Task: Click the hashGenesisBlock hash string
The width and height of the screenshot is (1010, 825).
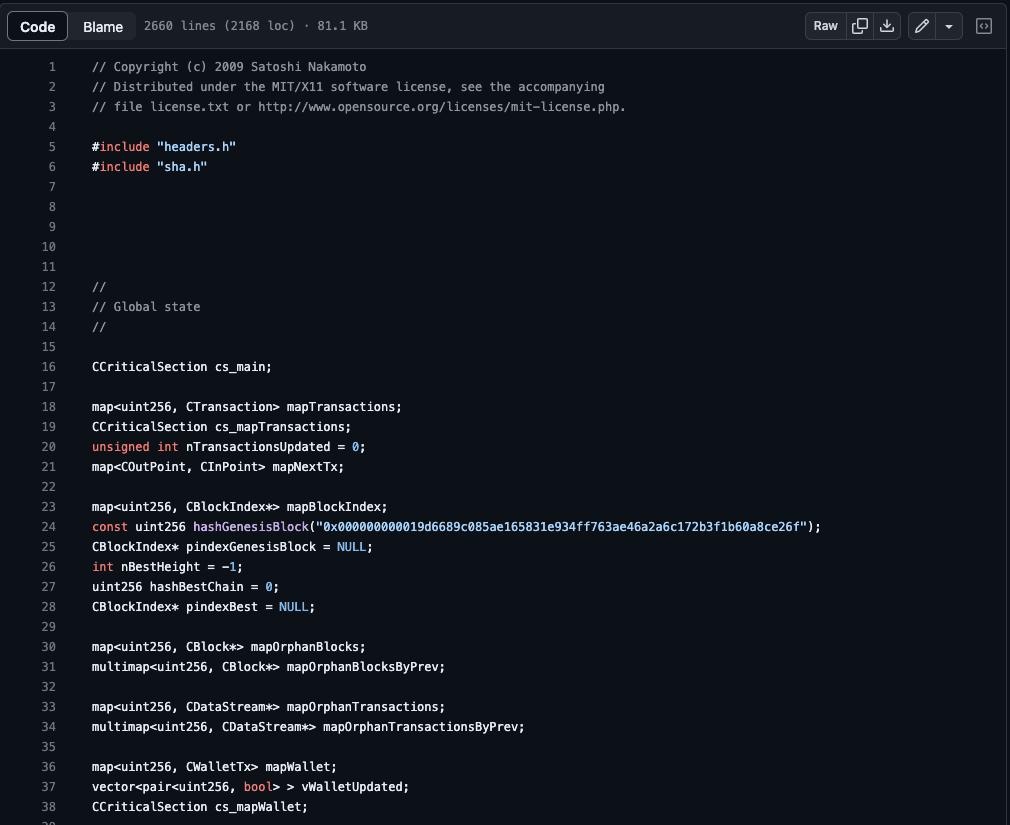Action: pos(561,527)
